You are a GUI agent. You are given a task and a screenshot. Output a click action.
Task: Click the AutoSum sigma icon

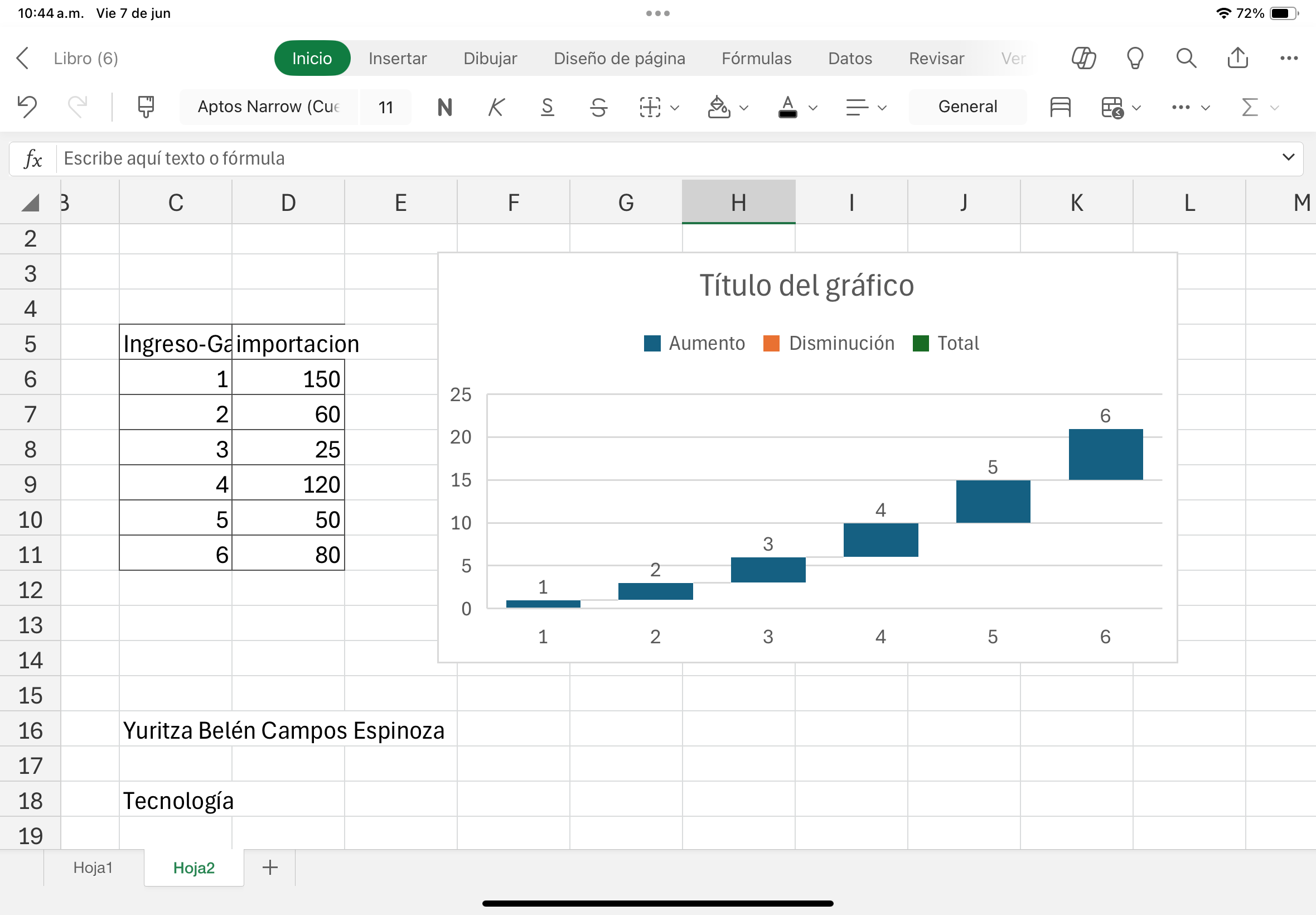(1250, 107)
